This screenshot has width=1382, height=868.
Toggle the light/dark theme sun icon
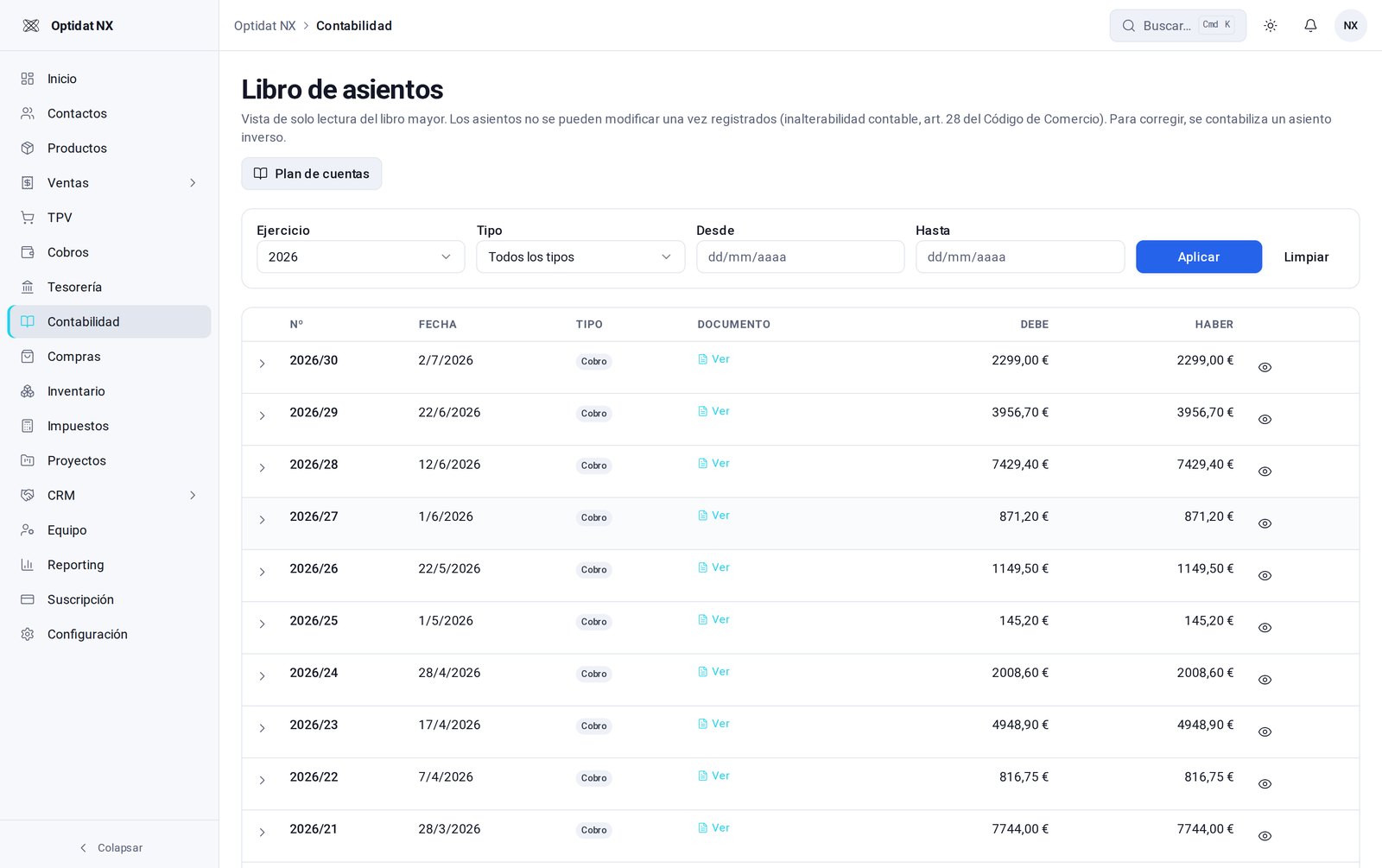coord(1270,26)
